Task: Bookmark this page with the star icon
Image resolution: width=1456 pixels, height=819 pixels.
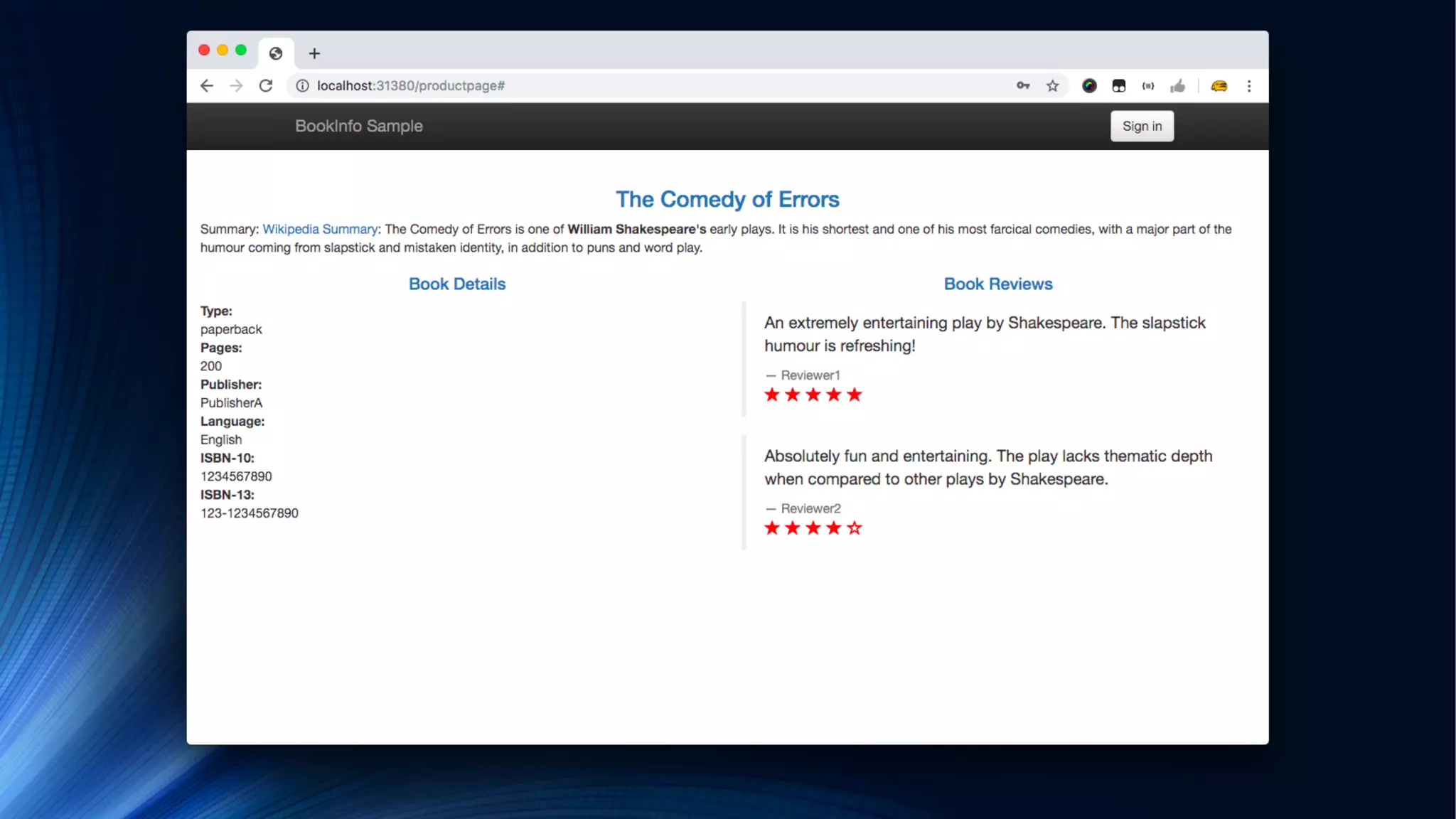Action: coord(1053,86)
